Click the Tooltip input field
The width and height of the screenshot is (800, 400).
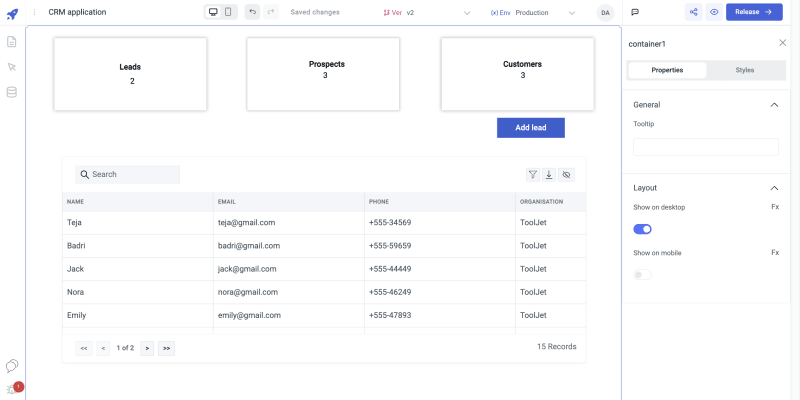pyautogui.click(x=706, y=147)
